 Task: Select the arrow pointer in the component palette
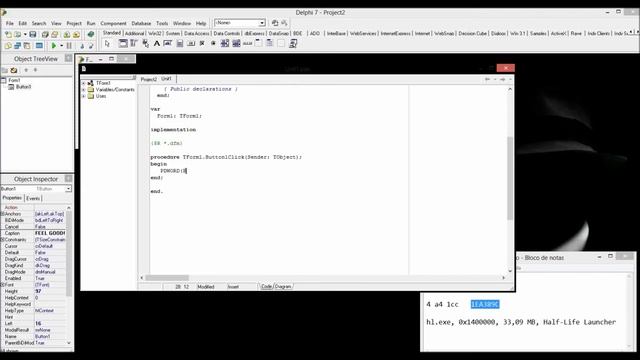[107, 43]
